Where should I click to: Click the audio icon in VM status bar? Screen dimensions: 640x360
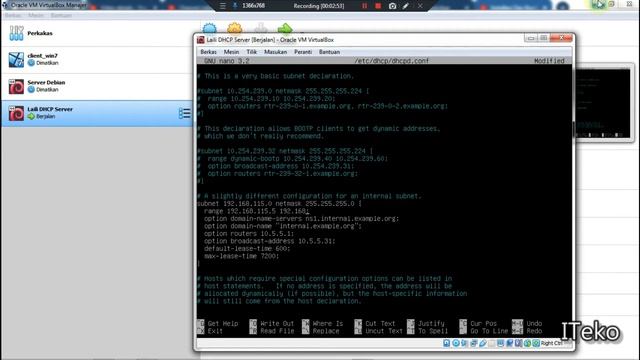point(464,343)
